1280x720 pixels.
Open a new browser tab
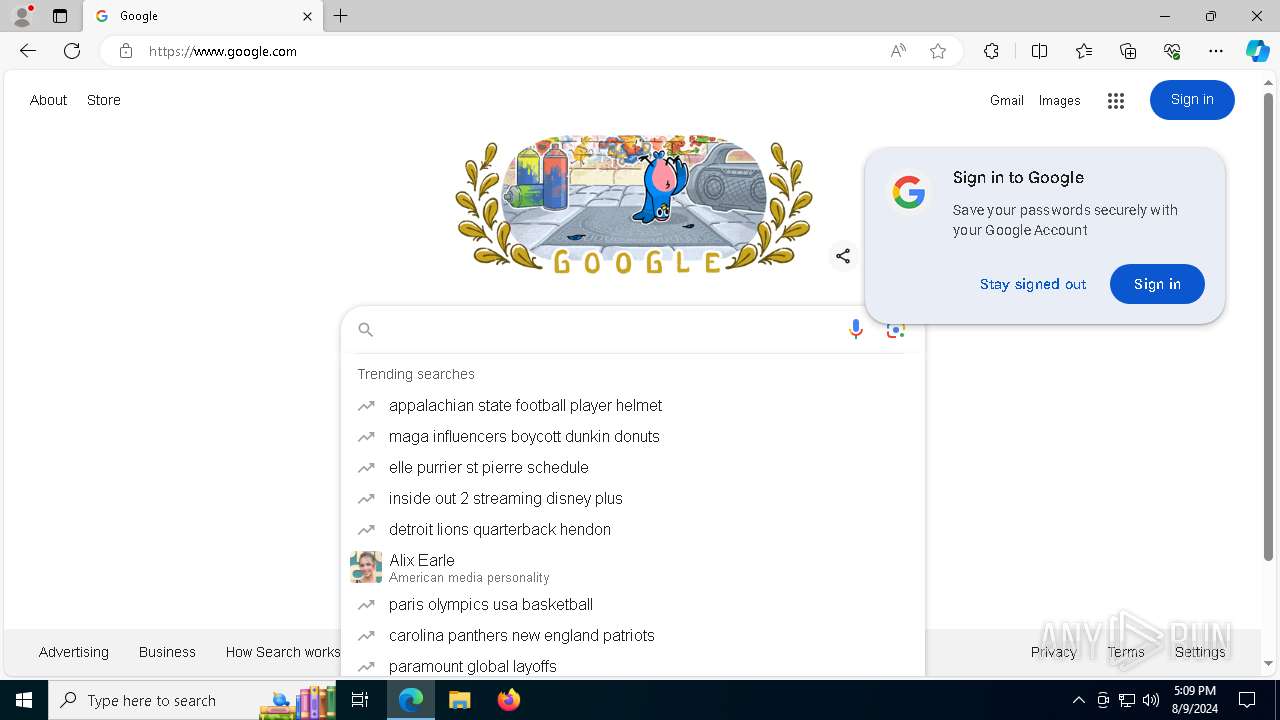[x=341, y=16]
